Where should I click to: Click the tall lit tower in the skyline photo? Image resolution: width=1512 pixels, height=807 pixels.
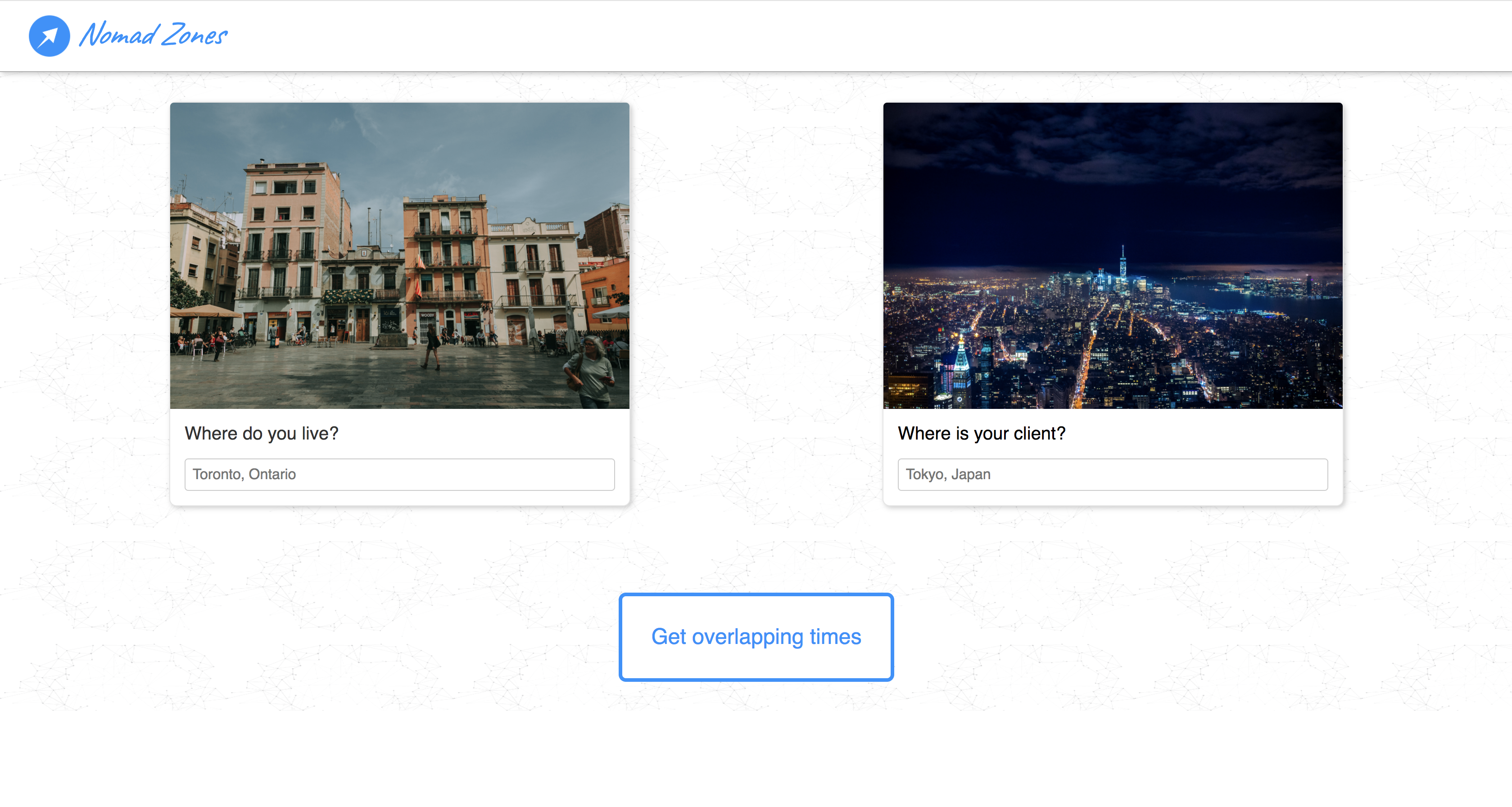coord(1122,267)
